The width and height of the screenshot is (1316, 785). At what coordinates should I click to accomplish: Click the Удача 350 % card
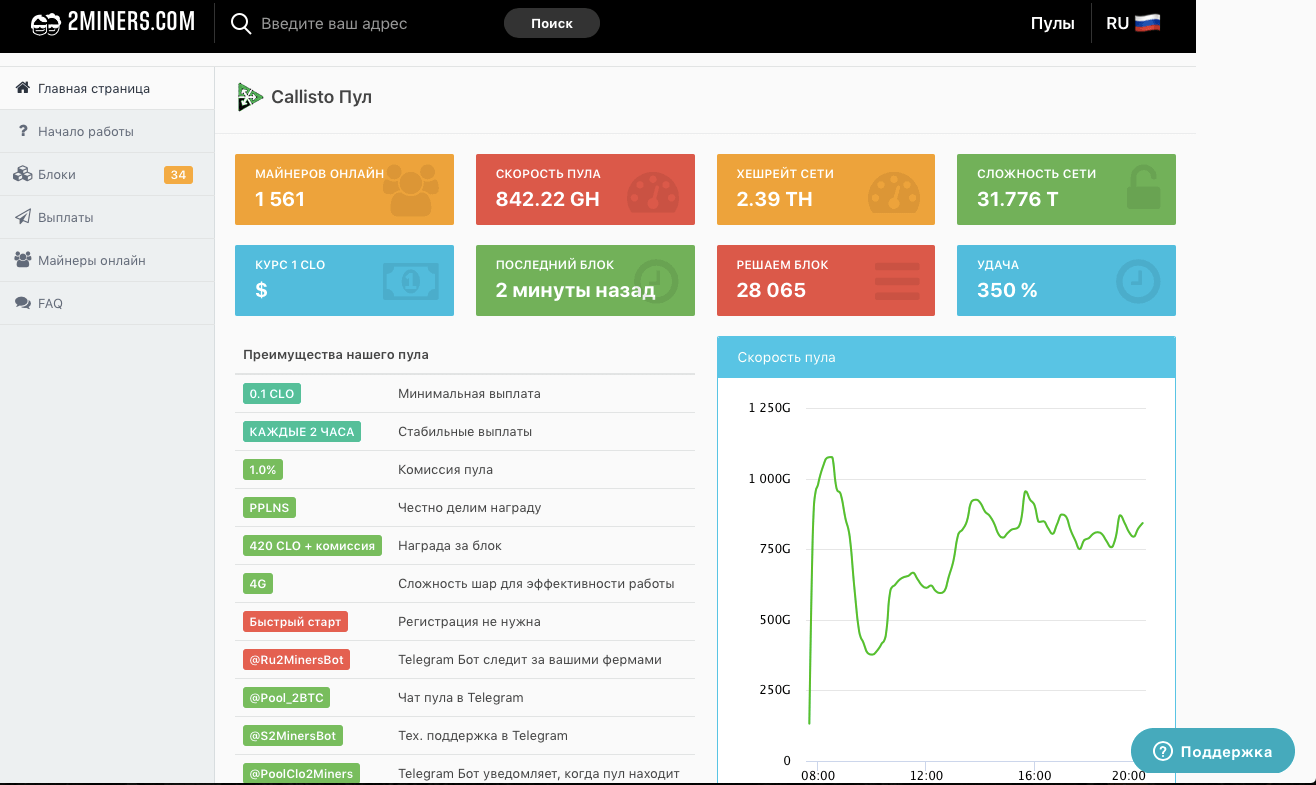1066,280
